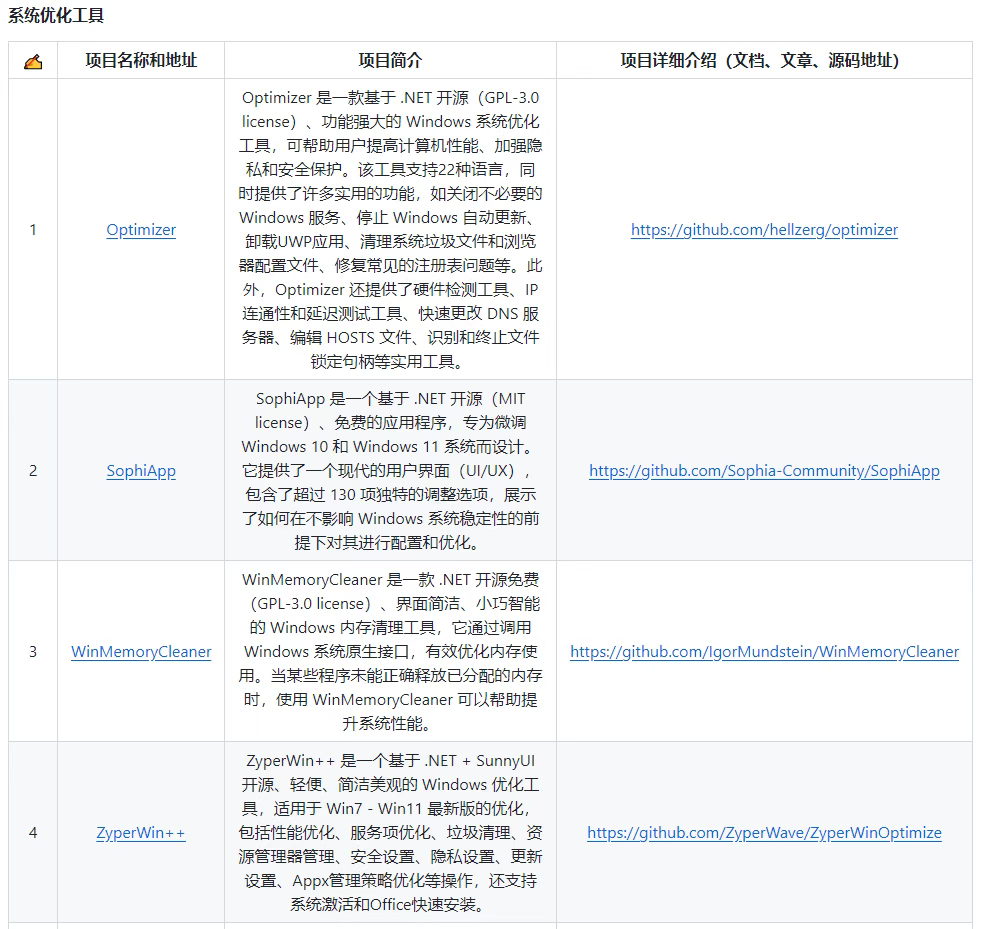Visit github.com/Sophia-Community/SophiApp URL
985x929 pixels.
coord(764,471)
